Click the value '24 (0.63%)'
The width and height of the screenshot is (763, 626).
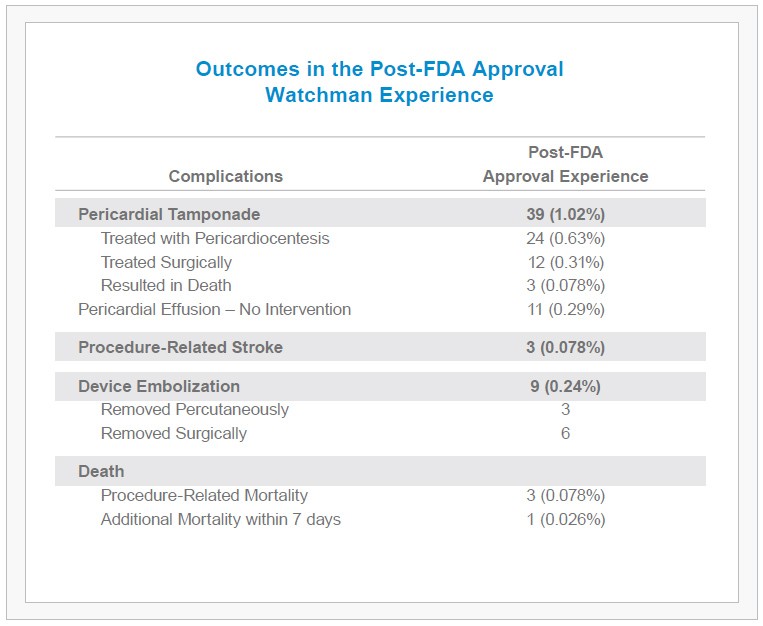pyautogui.click(x=565, y=238)
